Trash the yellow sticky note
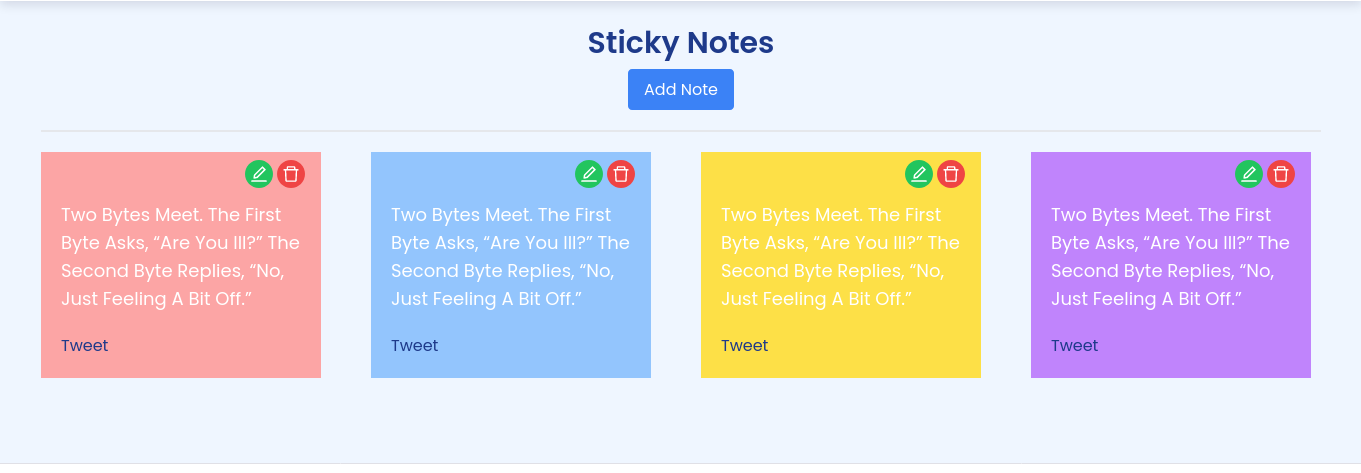This screenshot has height=473, width=1361. pos(951,174)
